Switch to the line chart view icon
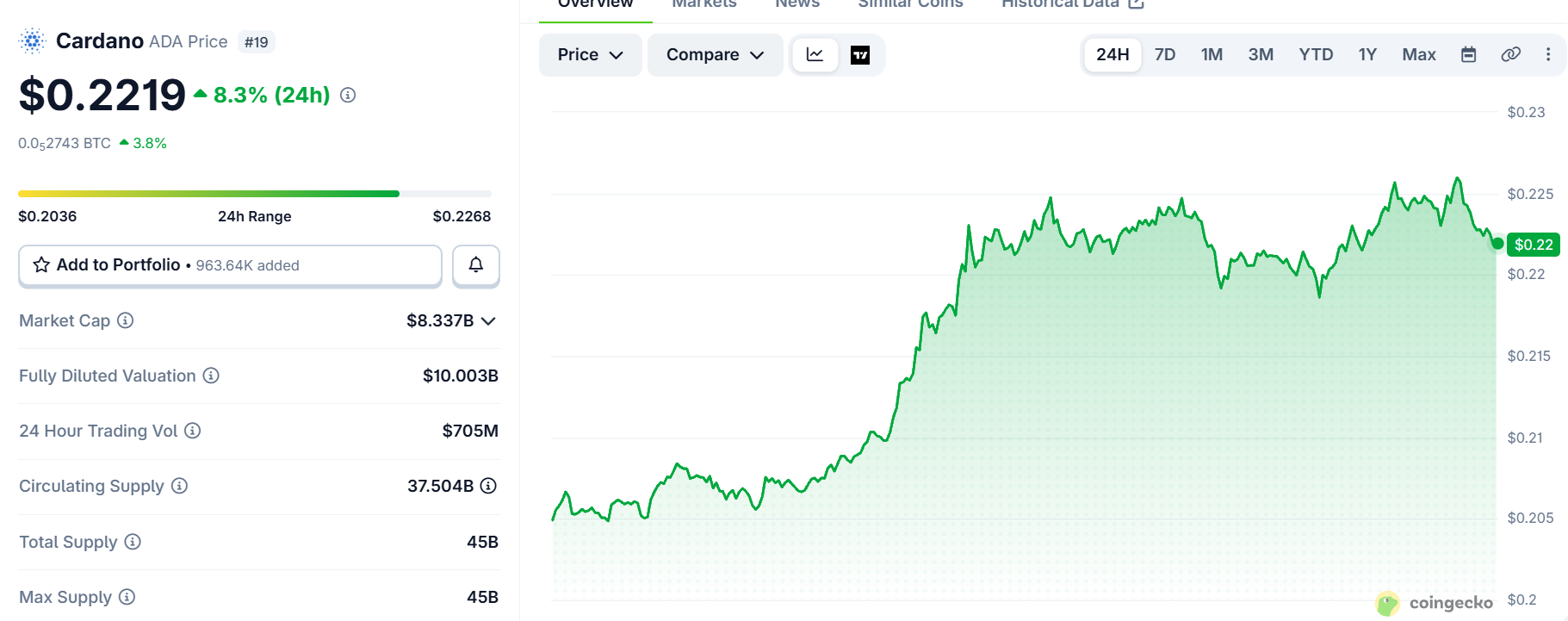This screenshot has height=621, width=1568. 815,55
